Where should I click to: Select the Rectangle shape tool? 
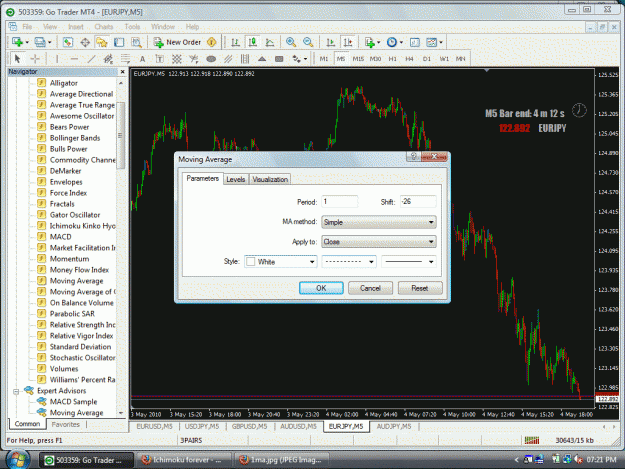[279, 59]
